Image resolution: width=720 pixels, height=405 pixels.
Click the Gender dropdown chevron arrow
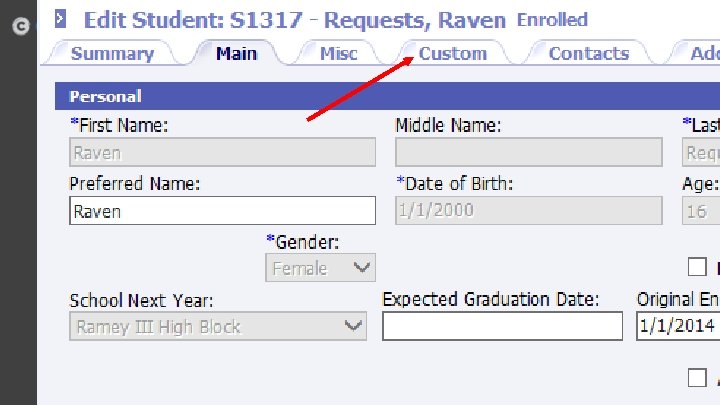click(361, 267)
